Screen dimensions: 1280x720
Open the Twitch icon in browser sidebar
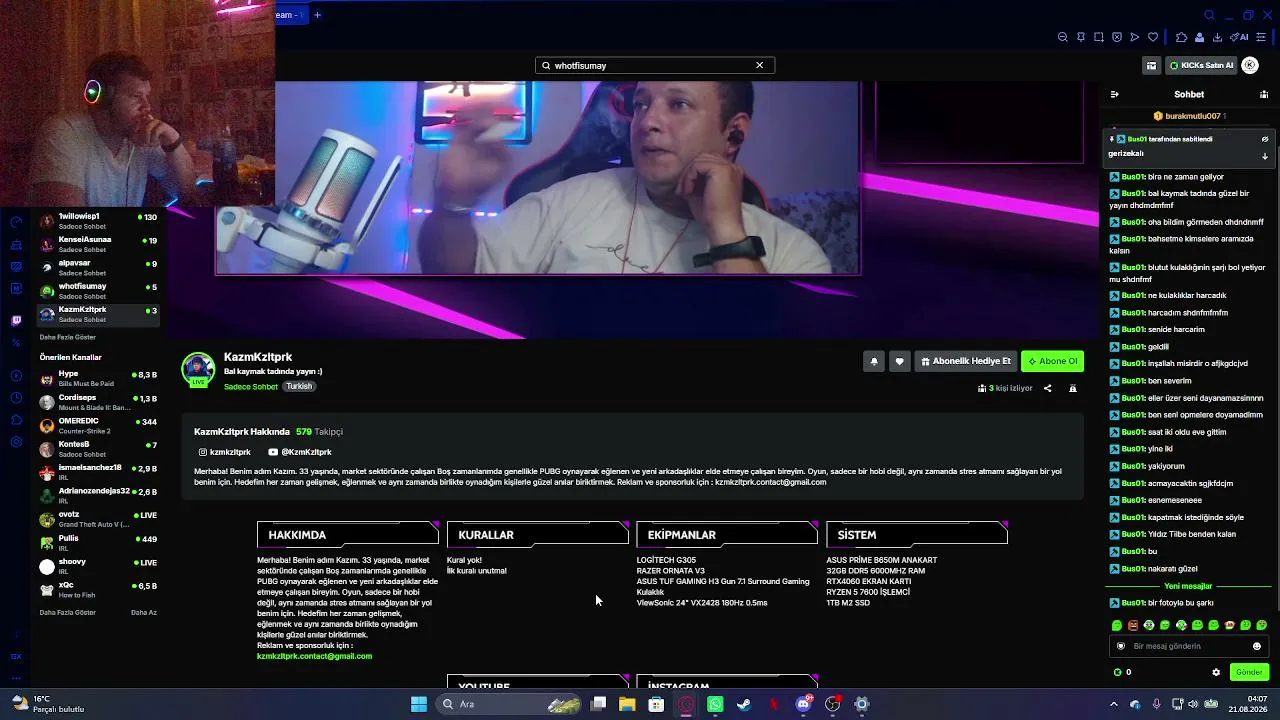coord(16,321)
